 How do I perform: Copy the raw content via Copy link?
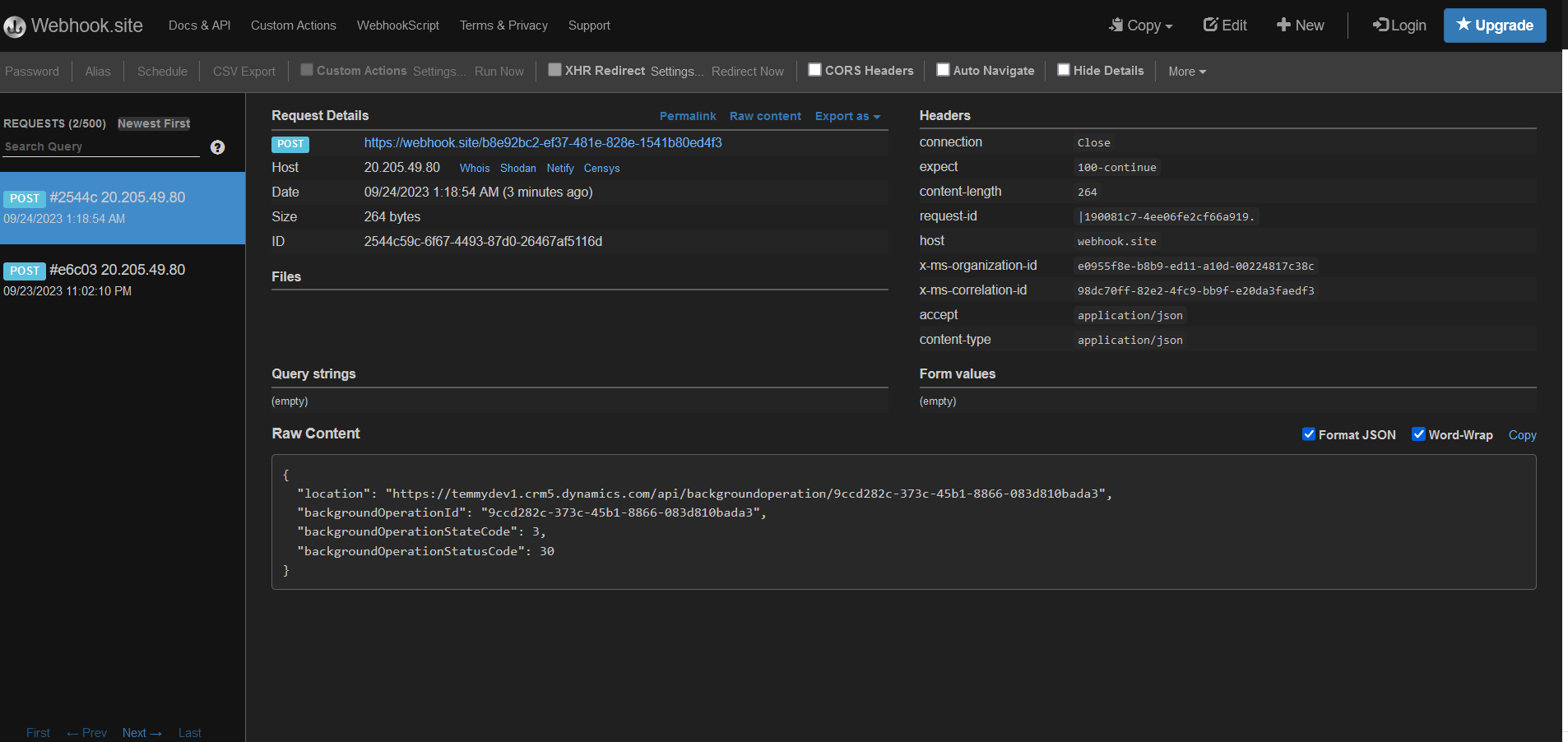1522,435
